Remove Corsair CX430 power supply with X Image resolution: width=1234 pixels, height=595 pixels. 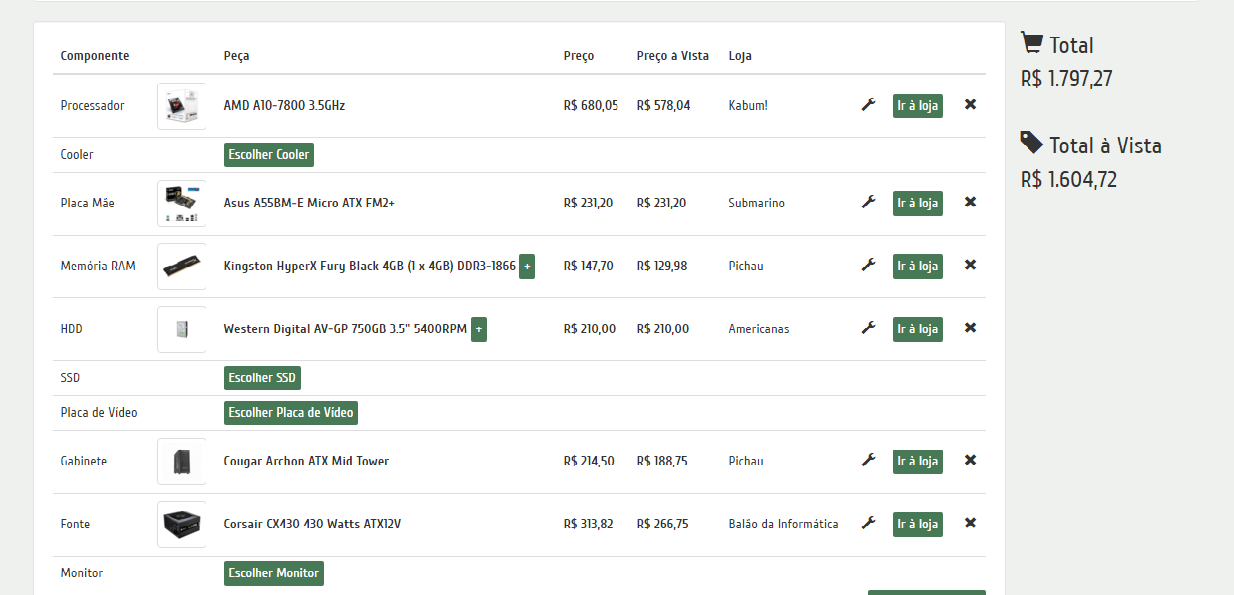pos(970,523)
